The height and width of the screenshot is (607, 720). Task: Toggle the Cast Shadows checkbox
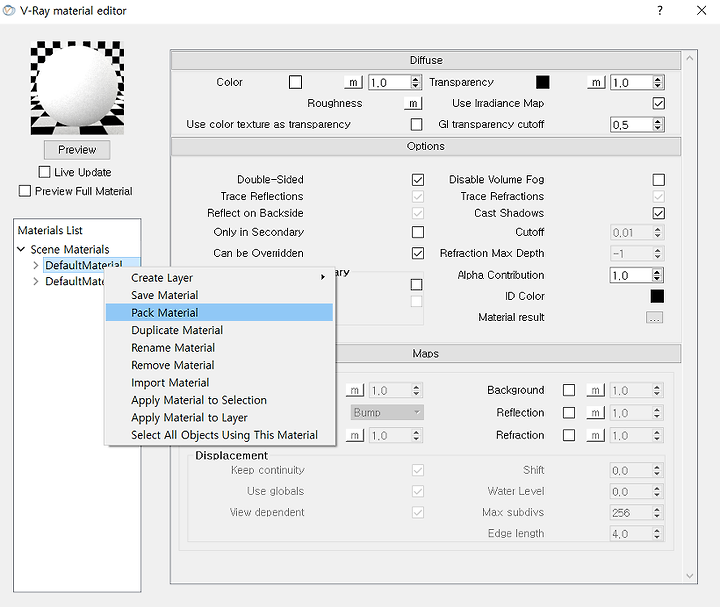coord(658,213)
